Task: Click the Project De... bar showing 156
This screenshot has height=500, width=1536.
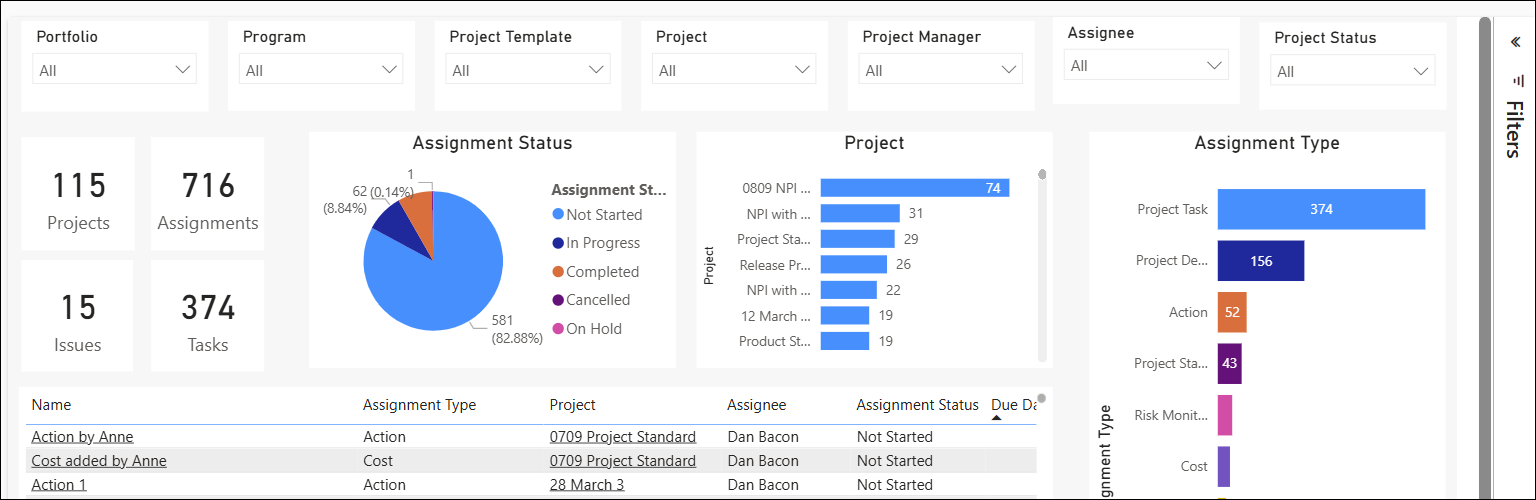Action: (x=1261, y=261)
